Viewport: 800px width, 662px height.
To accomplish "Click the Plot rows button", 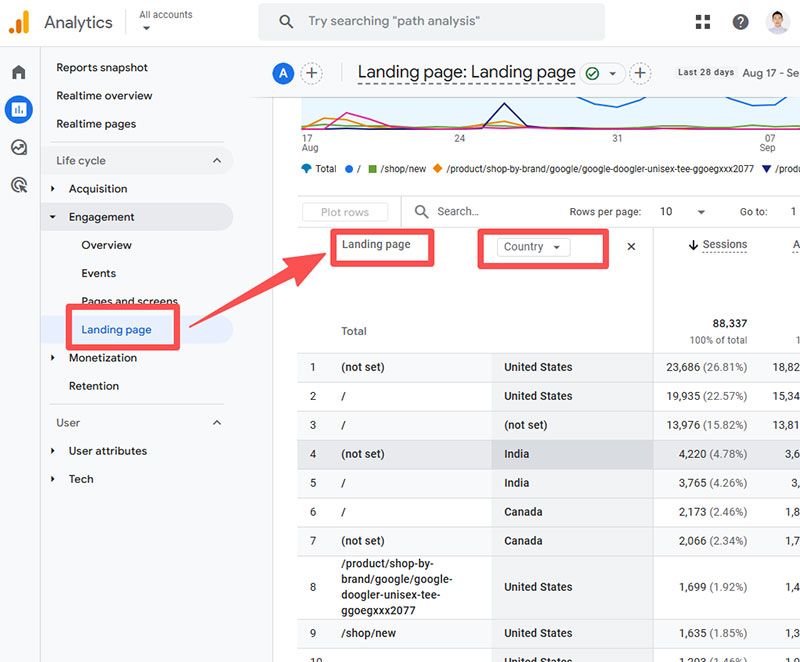I will (345, 212).
